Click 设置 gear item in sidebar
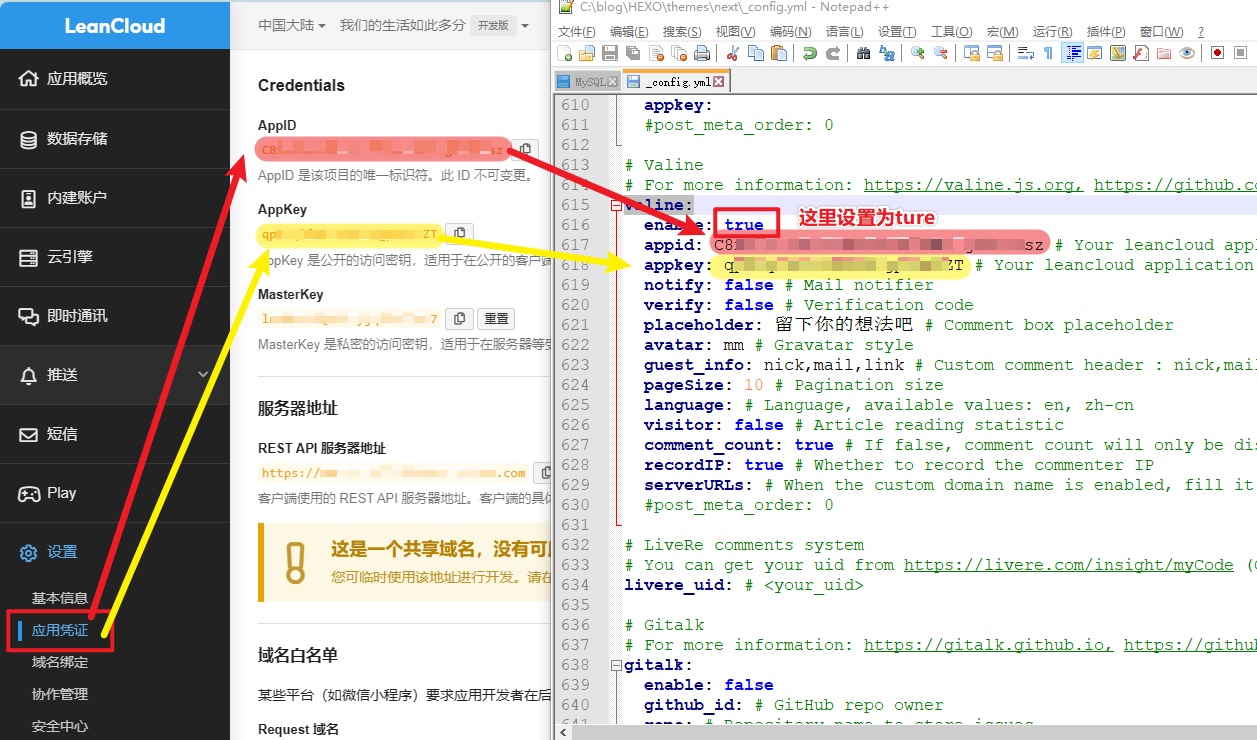 click(115, 552)
